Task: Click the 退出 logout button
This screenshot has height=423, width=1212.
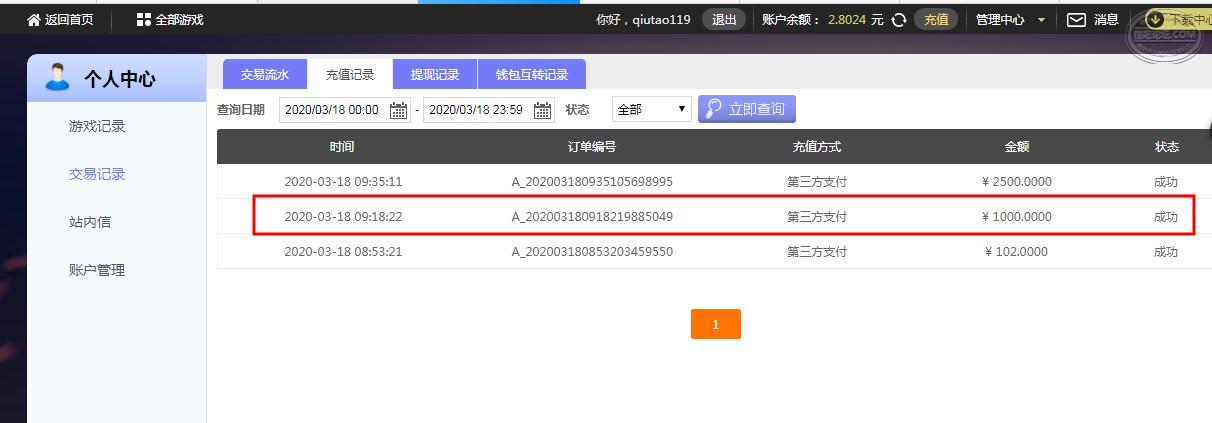Action: 723,20
